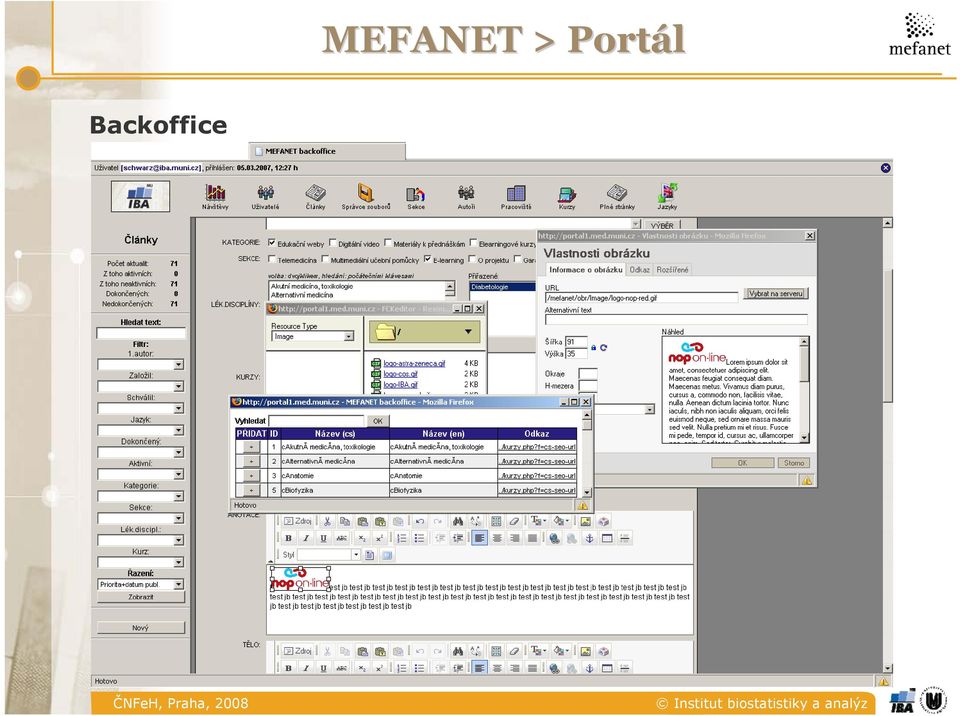Click the VÝBĚR button
Screen dimensions: 960x716
click(662, 225)
